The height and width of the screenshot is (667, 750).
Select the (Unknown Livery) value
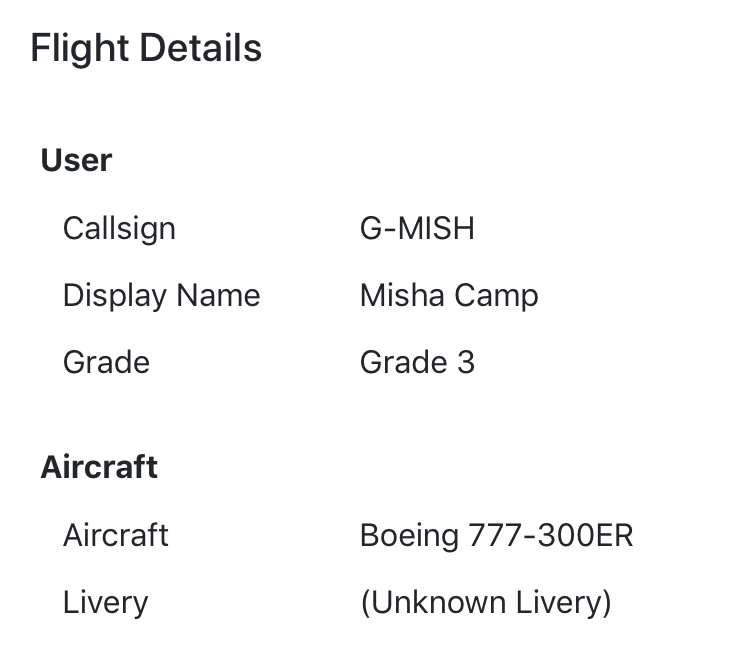tap(485, 602)
